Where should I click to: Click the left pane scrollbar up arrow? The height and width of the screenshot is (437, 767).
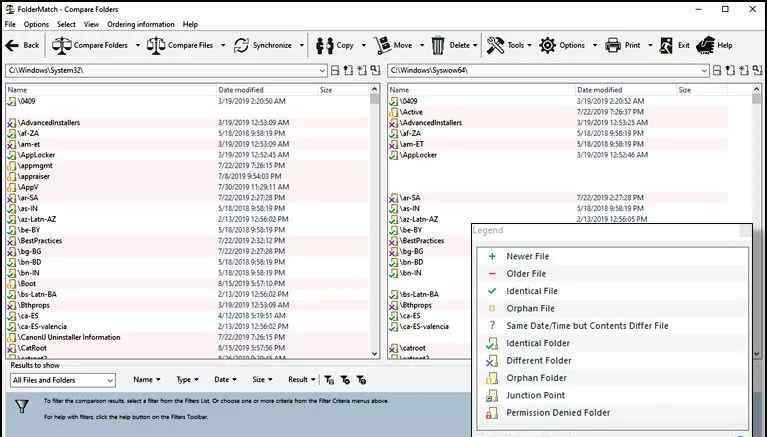(x=375, y=89)
